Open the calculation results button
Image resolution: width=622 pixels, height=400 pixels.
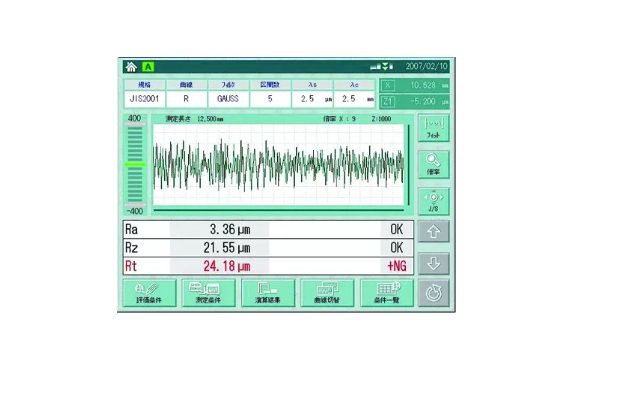(x=268, y=293)
